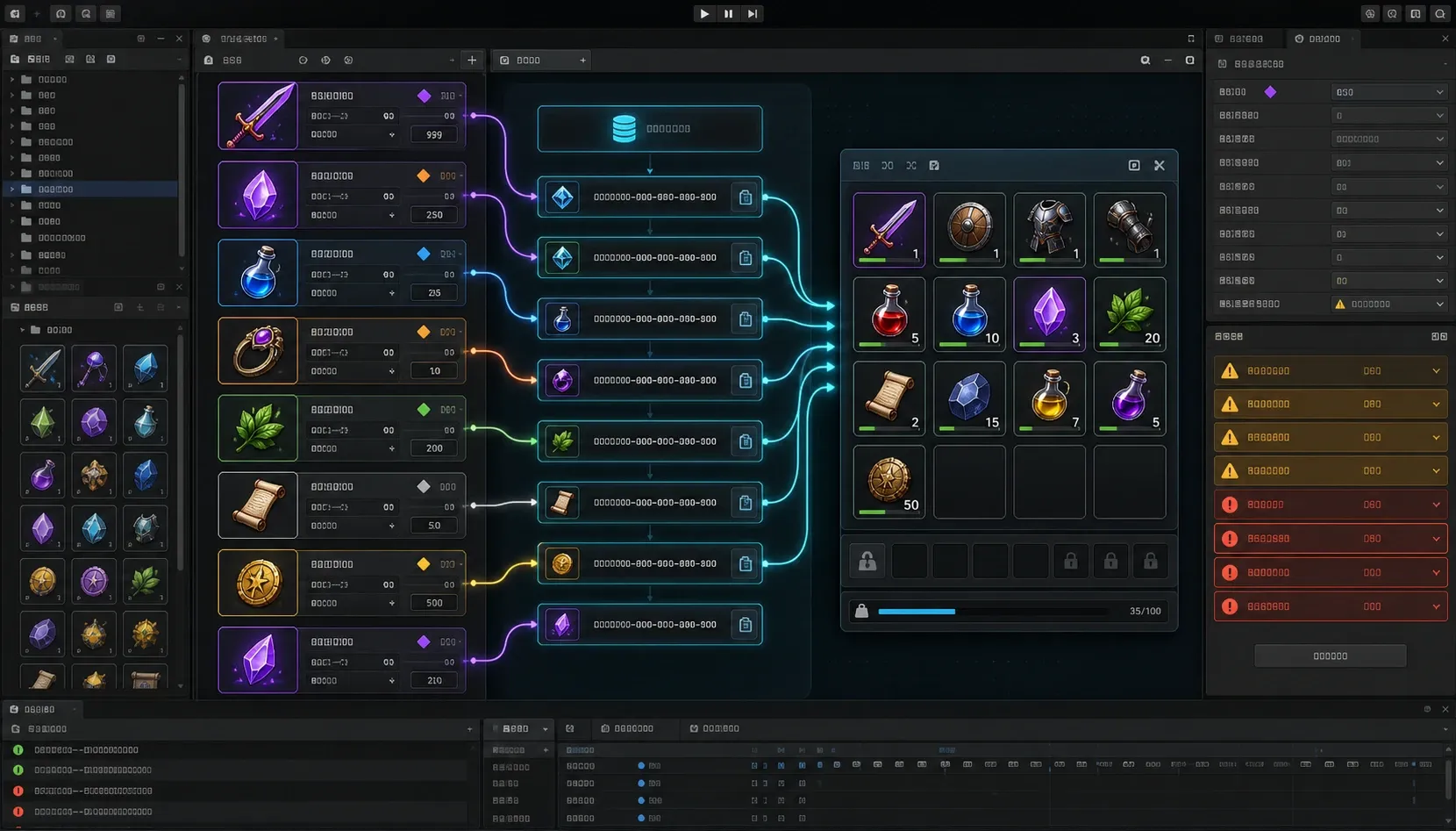Click the skip-forward step button
Screen dimensions: 1456x831
(x=753, y=13)
